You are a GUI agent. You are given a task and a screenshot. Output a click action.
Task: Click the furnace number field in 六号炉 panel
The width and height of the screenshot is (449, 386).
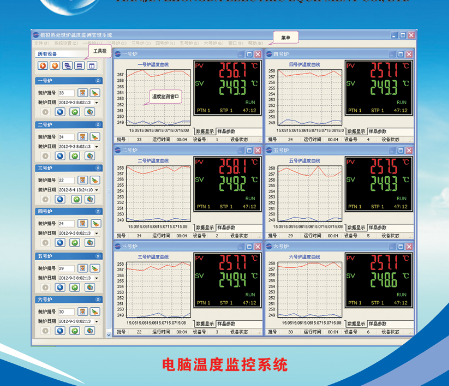tap(66, 312)
